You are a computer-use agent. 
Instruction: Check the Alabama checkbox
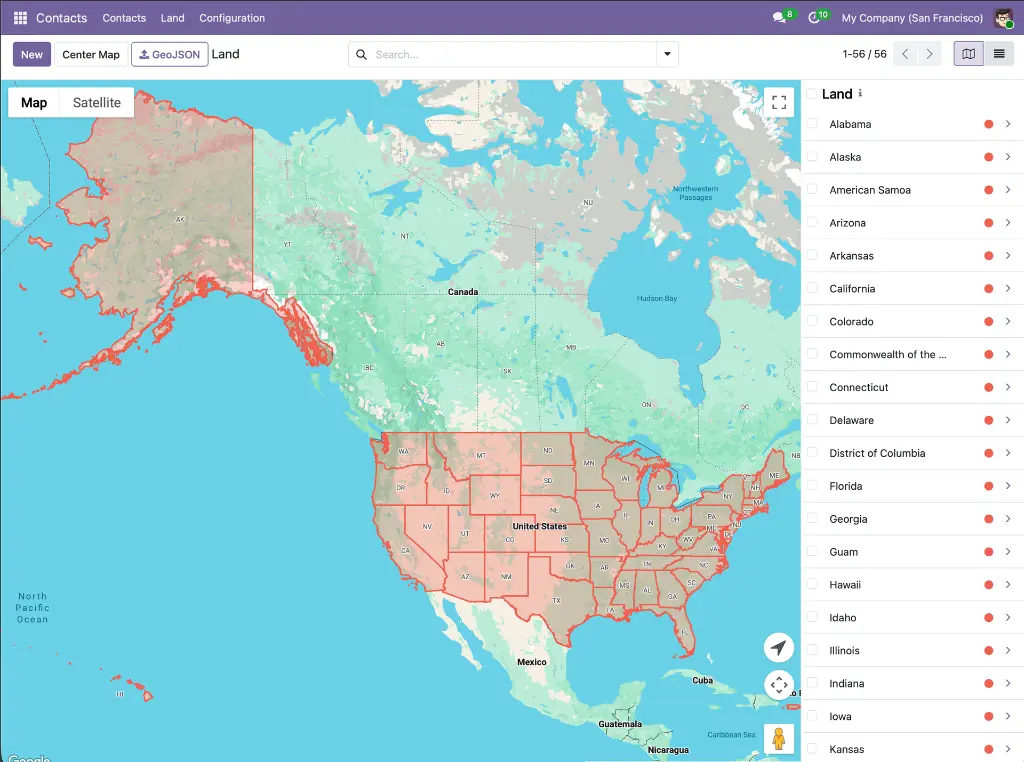point(812,123)
